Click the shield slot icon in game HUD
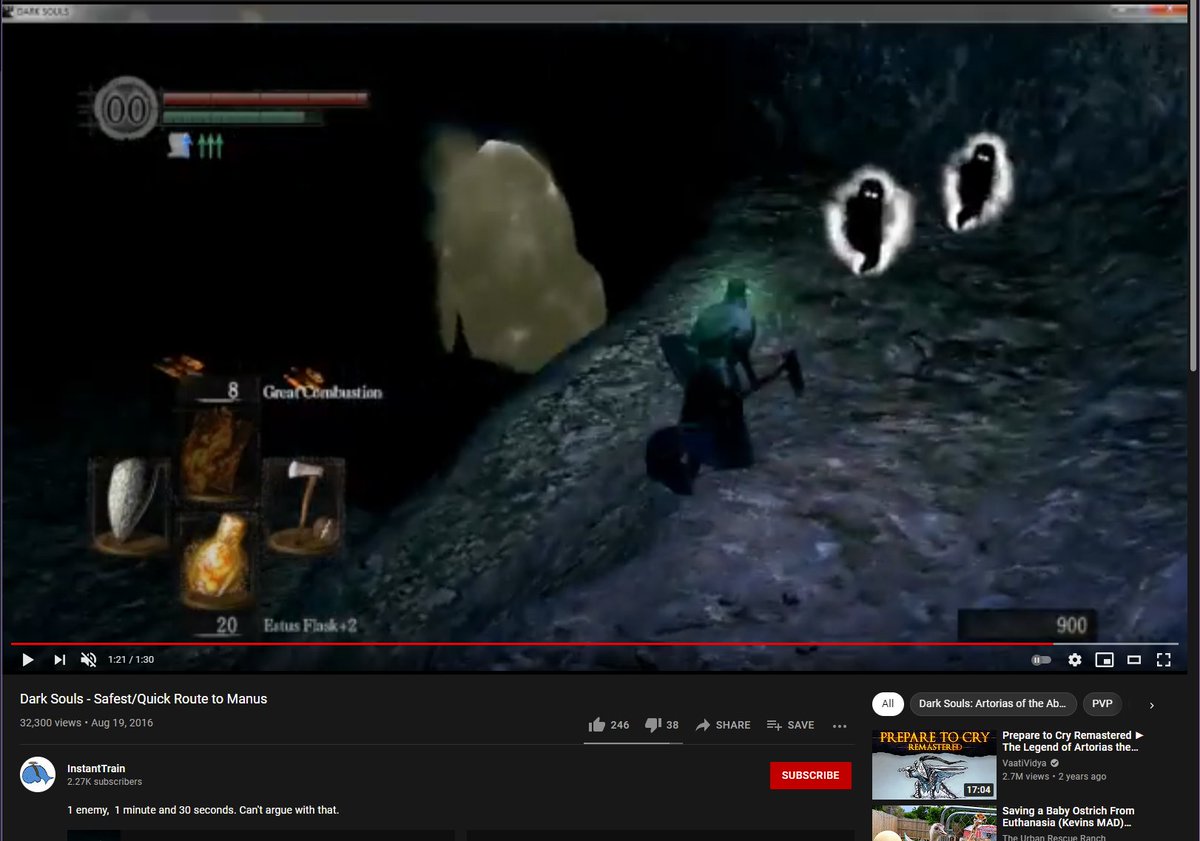The height and width of the screenshot is (841, 1200). (128, 506)
